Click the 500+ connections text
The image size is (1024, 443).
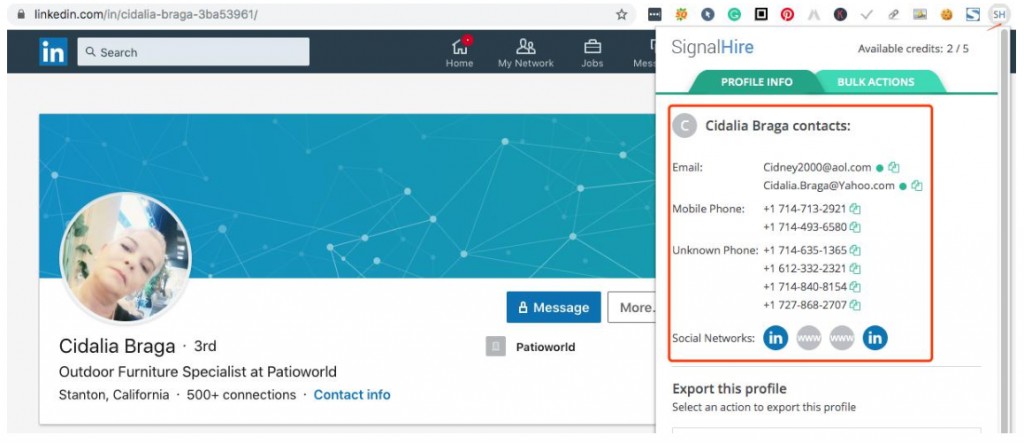[241, 395]
